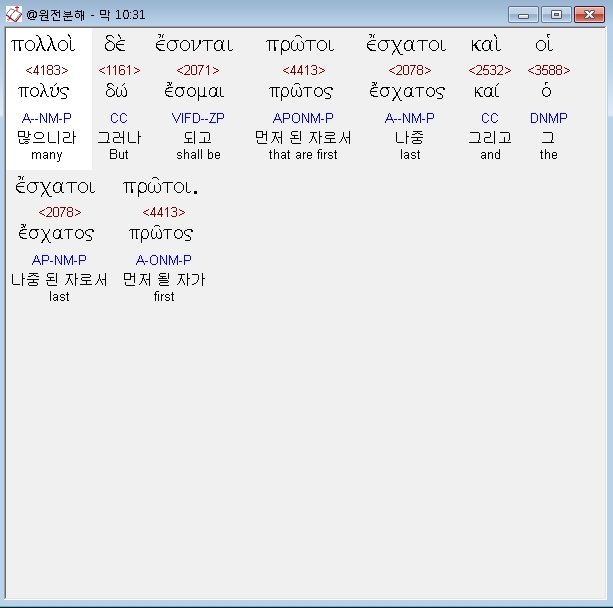Click the lemma πρῶτος above APONM-P
Screen dimensions: 613x608
(x=301, y=92)
